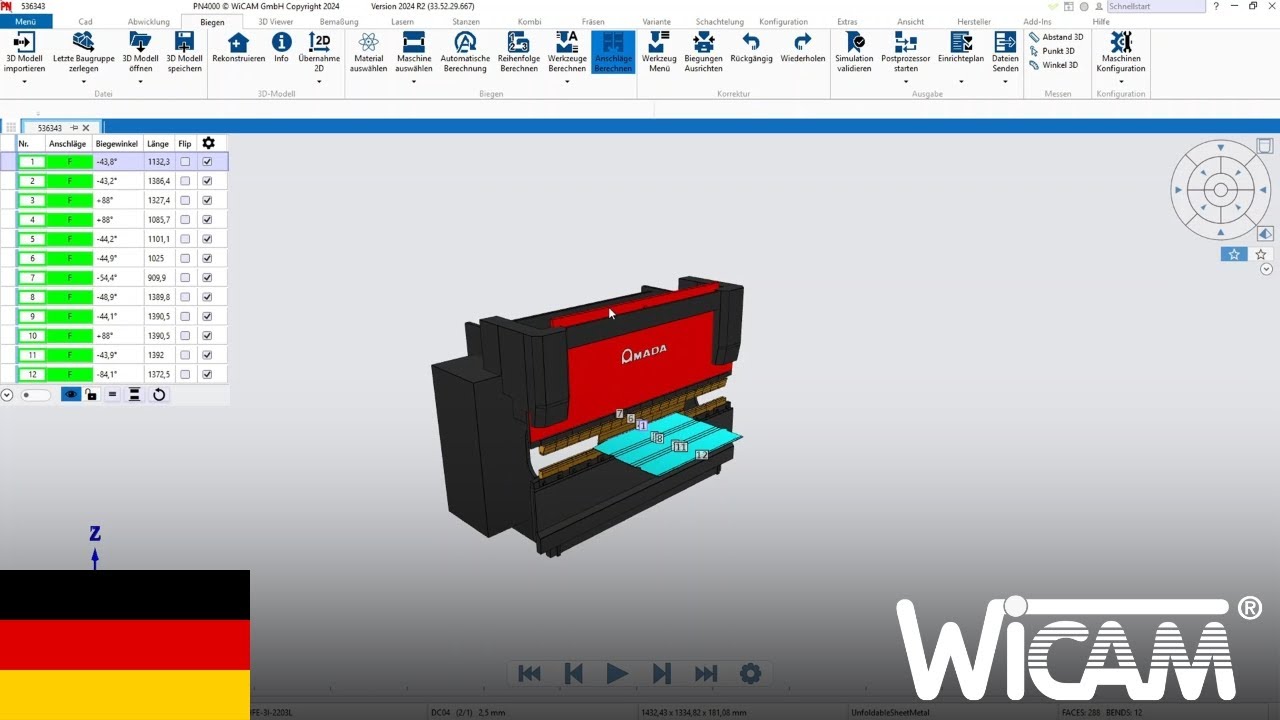This screenshot has width=1280, height=720.
Task: Click the highlighted Anschläge Berechnen tool
Action: 613,52
